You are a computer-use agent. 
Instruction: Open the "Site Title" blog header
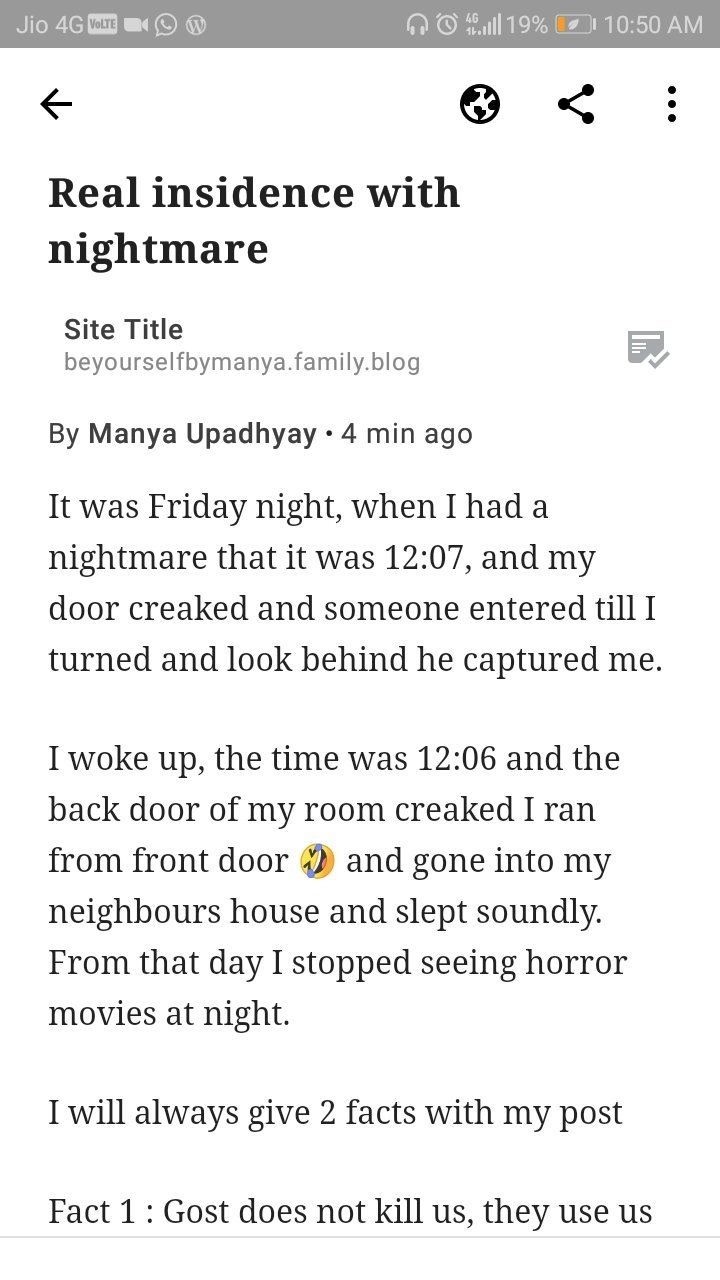[x=123, y=329]
